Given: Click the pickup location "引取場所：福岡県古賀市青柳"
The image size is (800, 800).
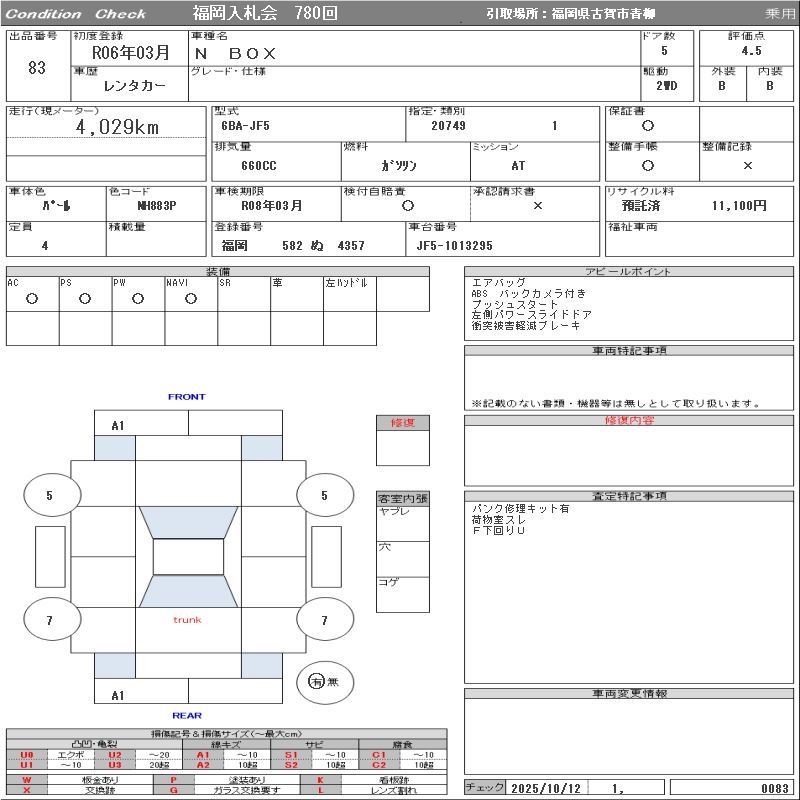Looking at the screenshot, I should (x=570, y=14).
